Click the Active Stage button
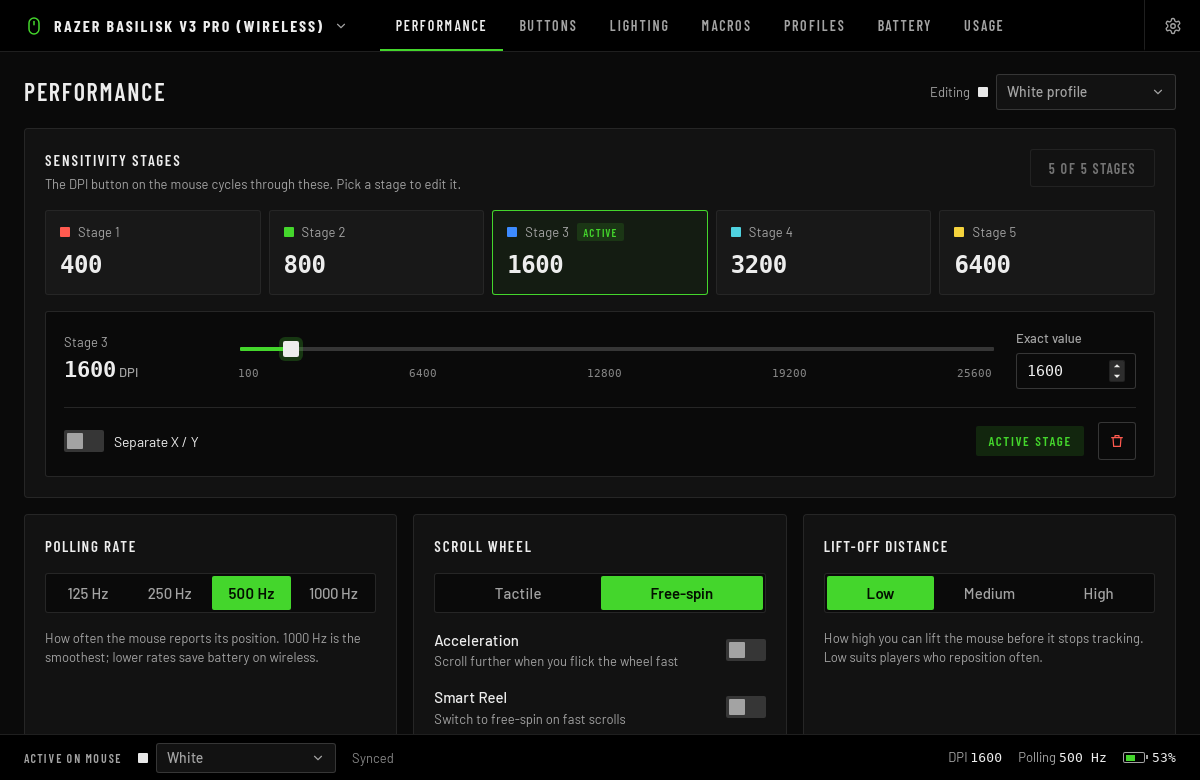The image size is (1200, 780). click(x=1030, y=441)
